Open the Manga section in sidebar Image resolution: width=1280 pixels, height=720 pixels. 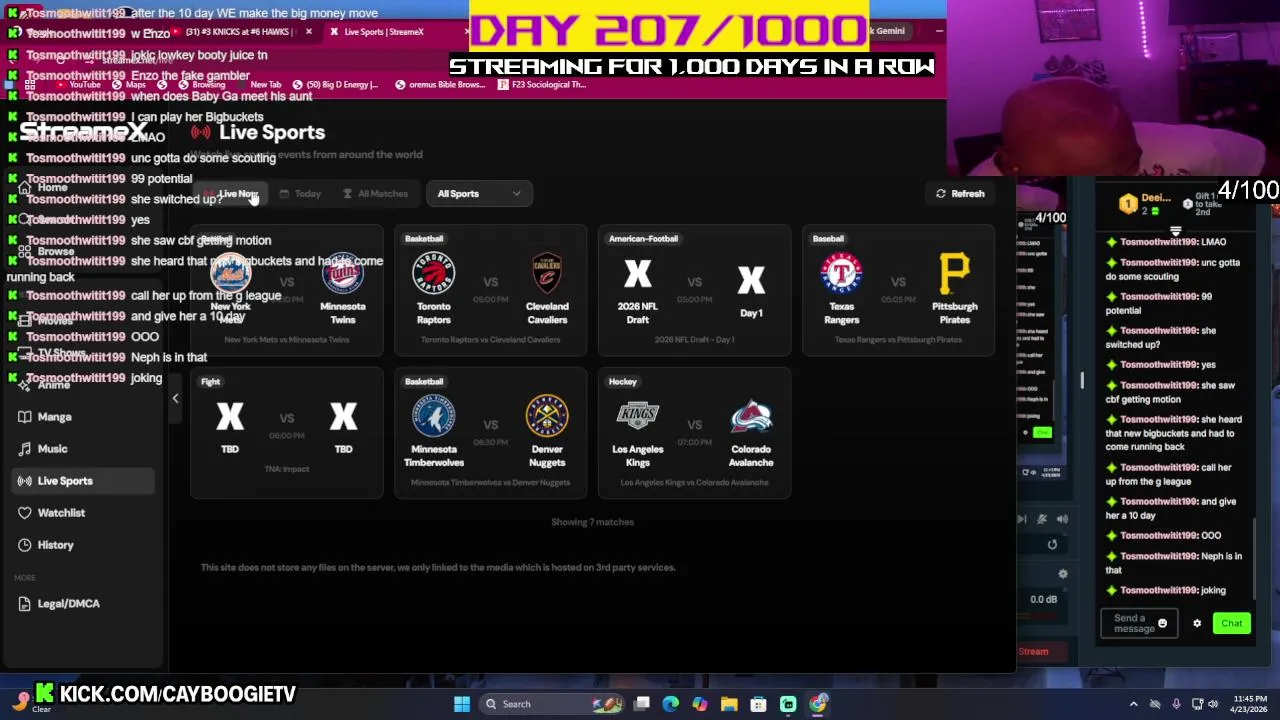click(84, 417)
